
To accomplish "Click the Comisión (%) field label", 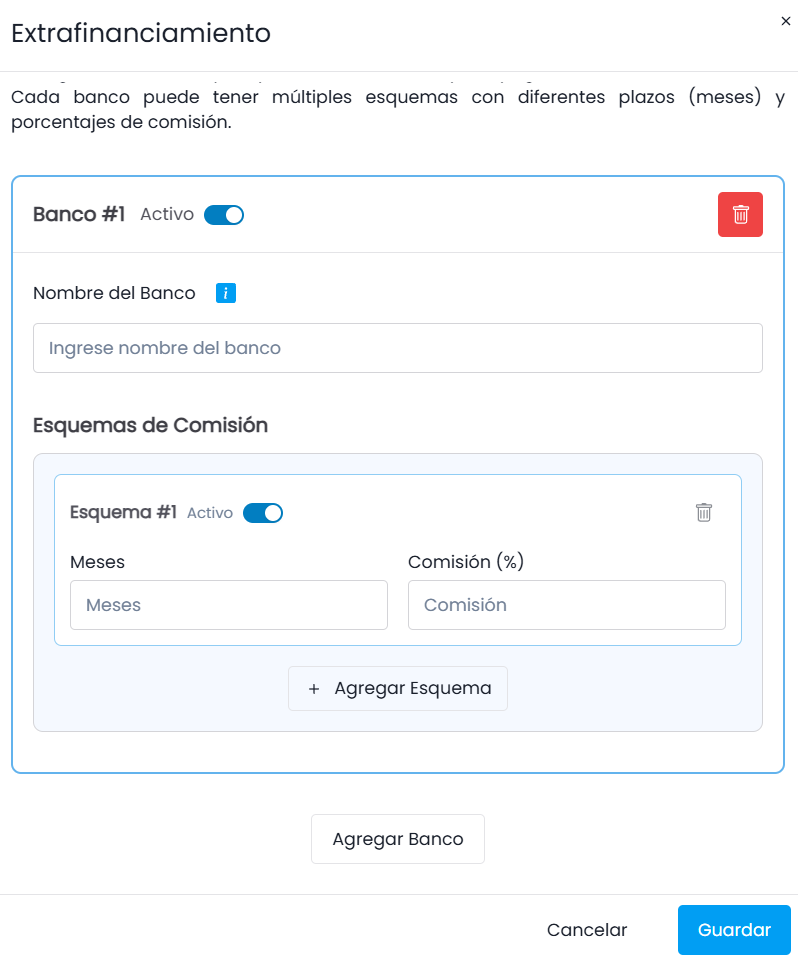I will tap(466, 562).
